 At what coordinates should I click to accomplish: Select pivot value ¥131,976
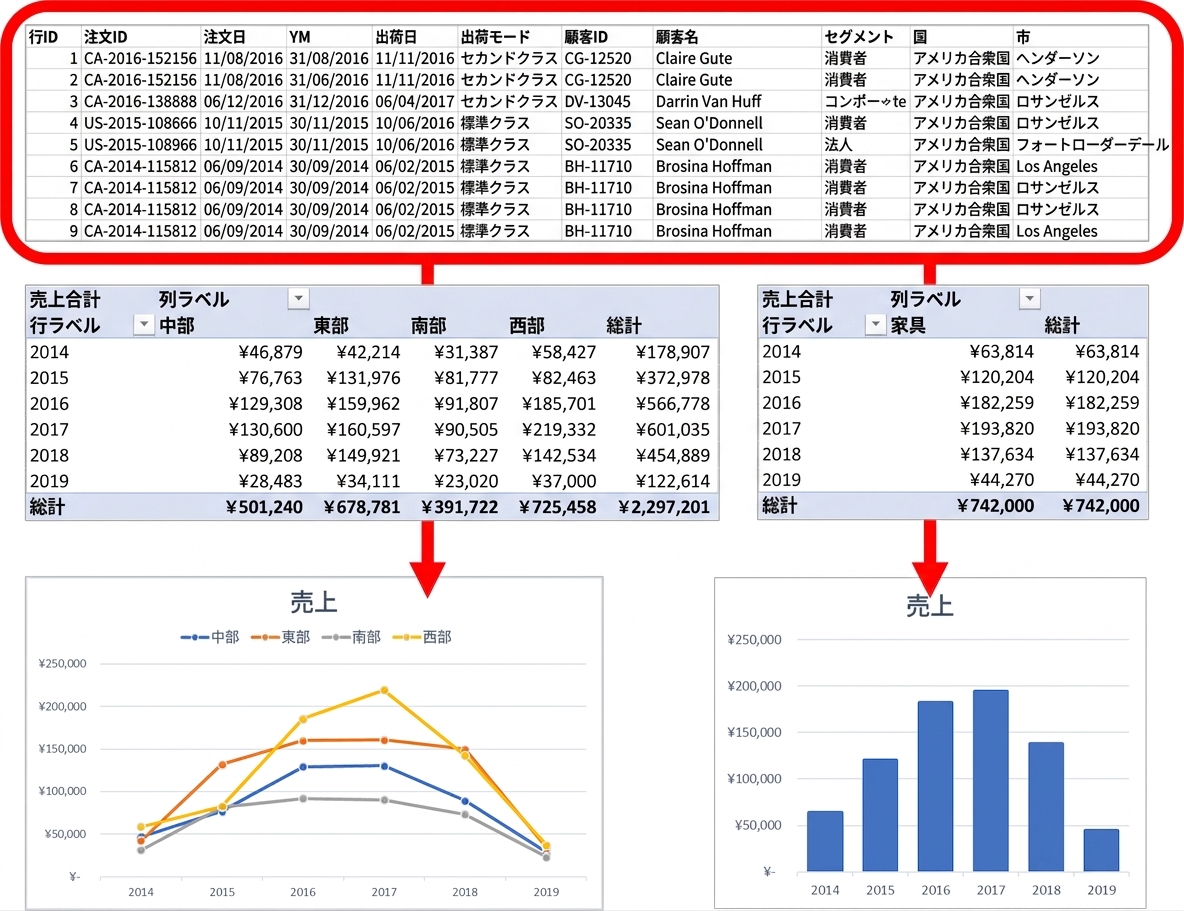(363, 378)
